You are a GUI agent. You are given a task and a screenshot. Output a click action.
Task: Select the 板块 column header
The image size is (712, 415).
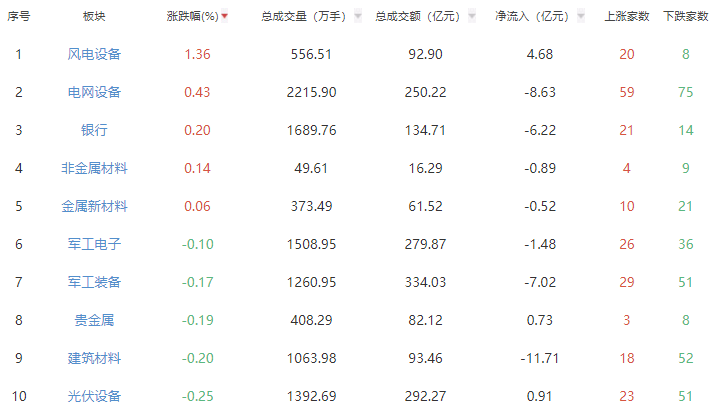[x=94, y=17]
